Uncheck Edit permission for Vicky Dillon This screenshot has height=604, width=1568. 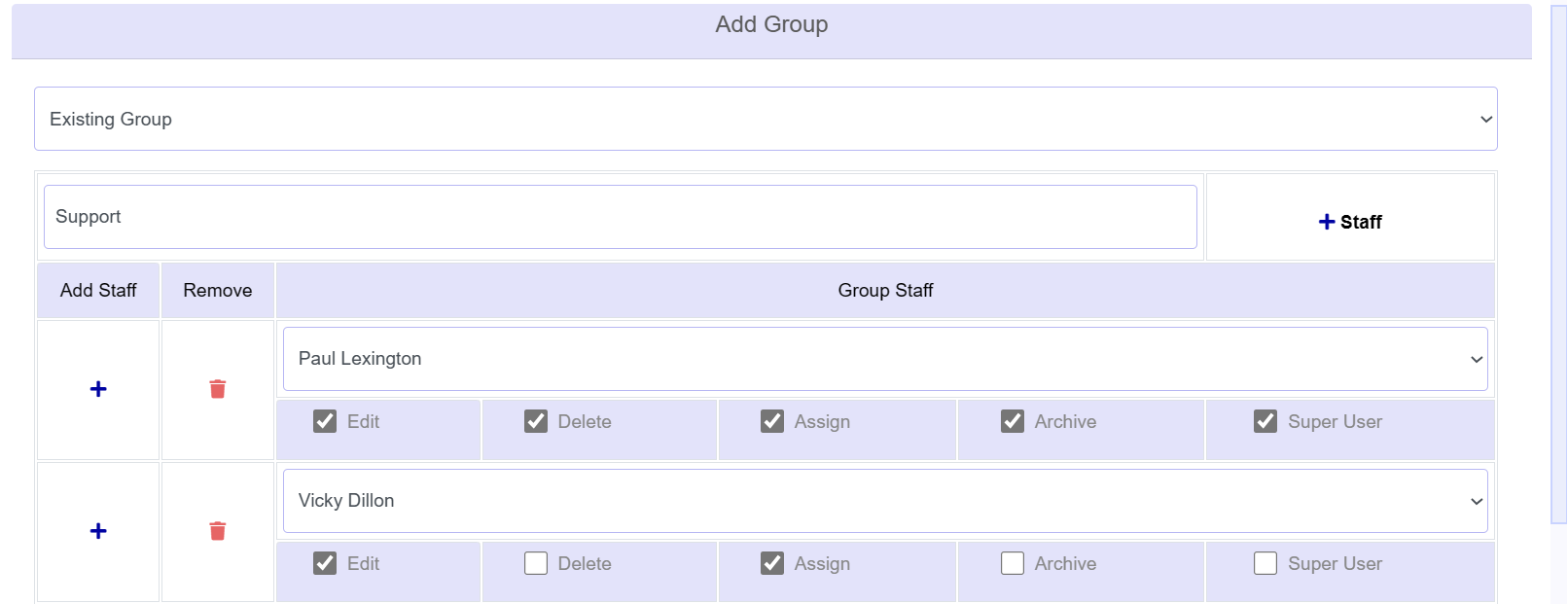(325, 562)
